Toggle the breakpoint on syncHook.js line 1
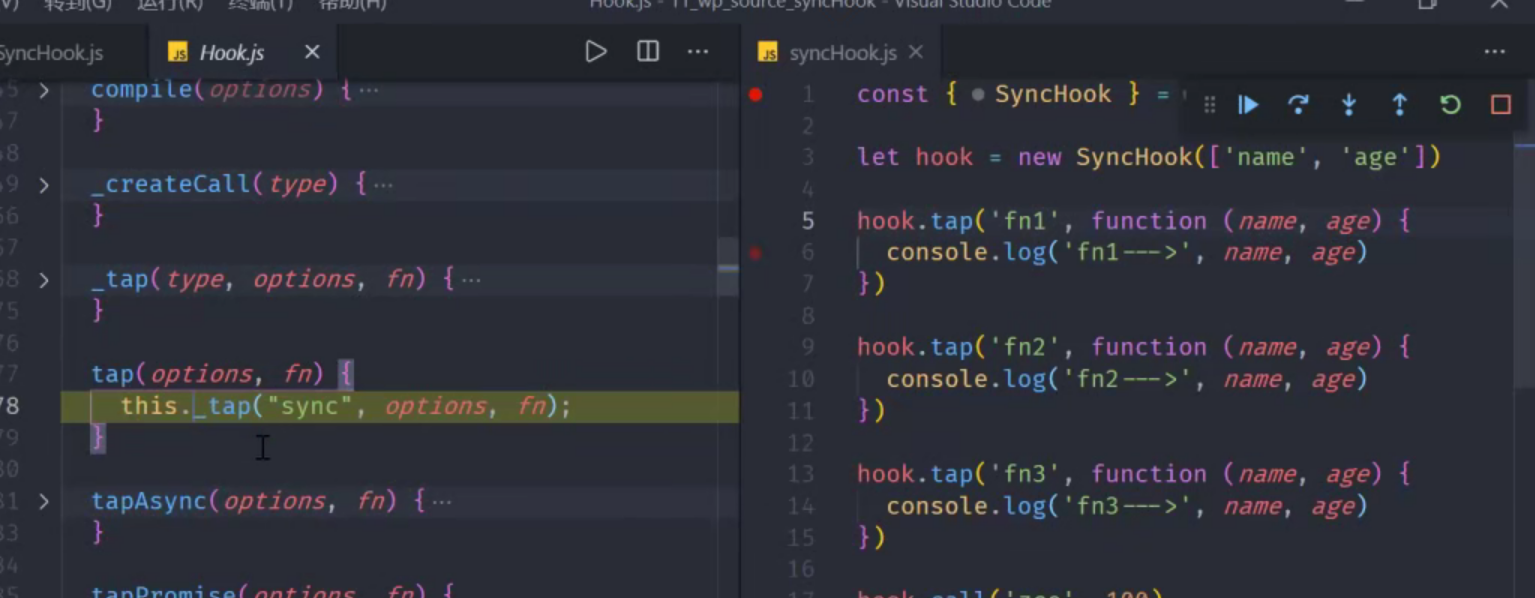 (x=756, y=95)
